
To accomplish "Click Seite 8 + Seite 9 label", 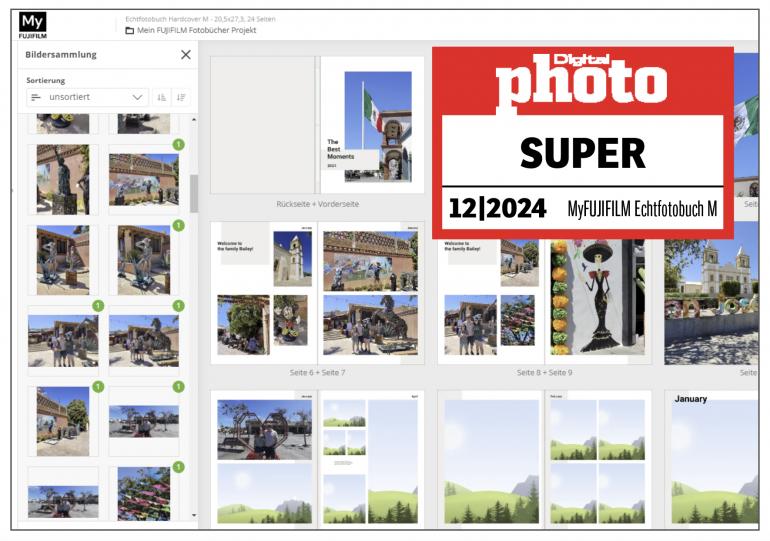I will 544,373.
